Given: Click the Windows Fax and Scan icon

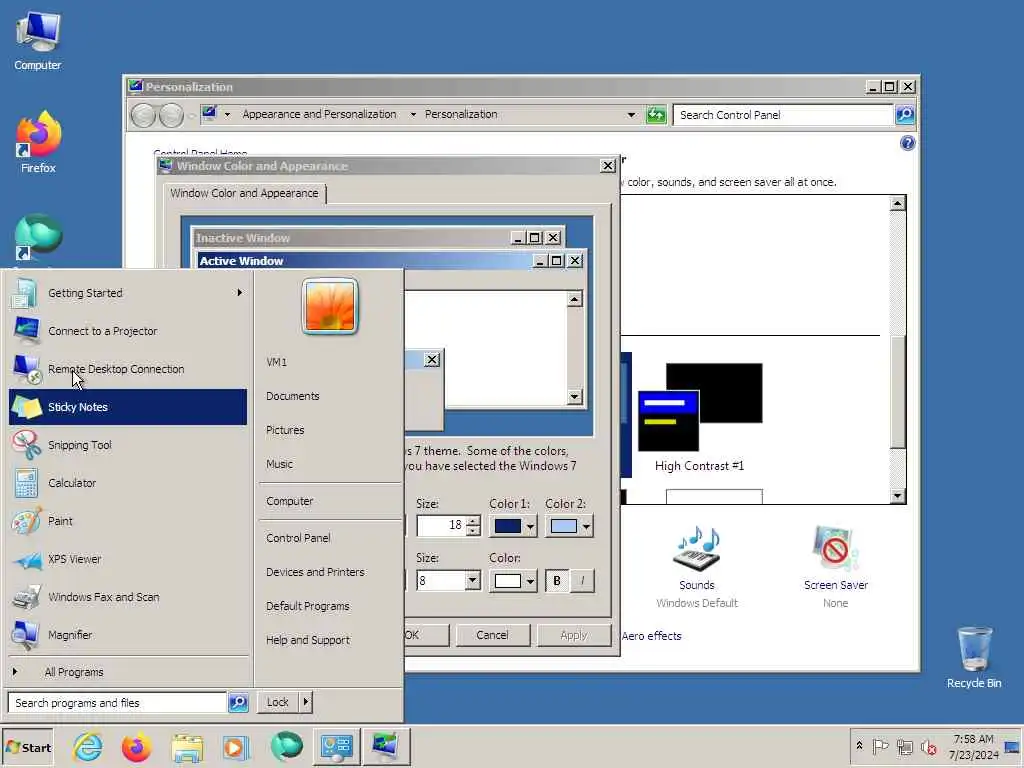Looking at the screenshot, I should click(26, 597).
